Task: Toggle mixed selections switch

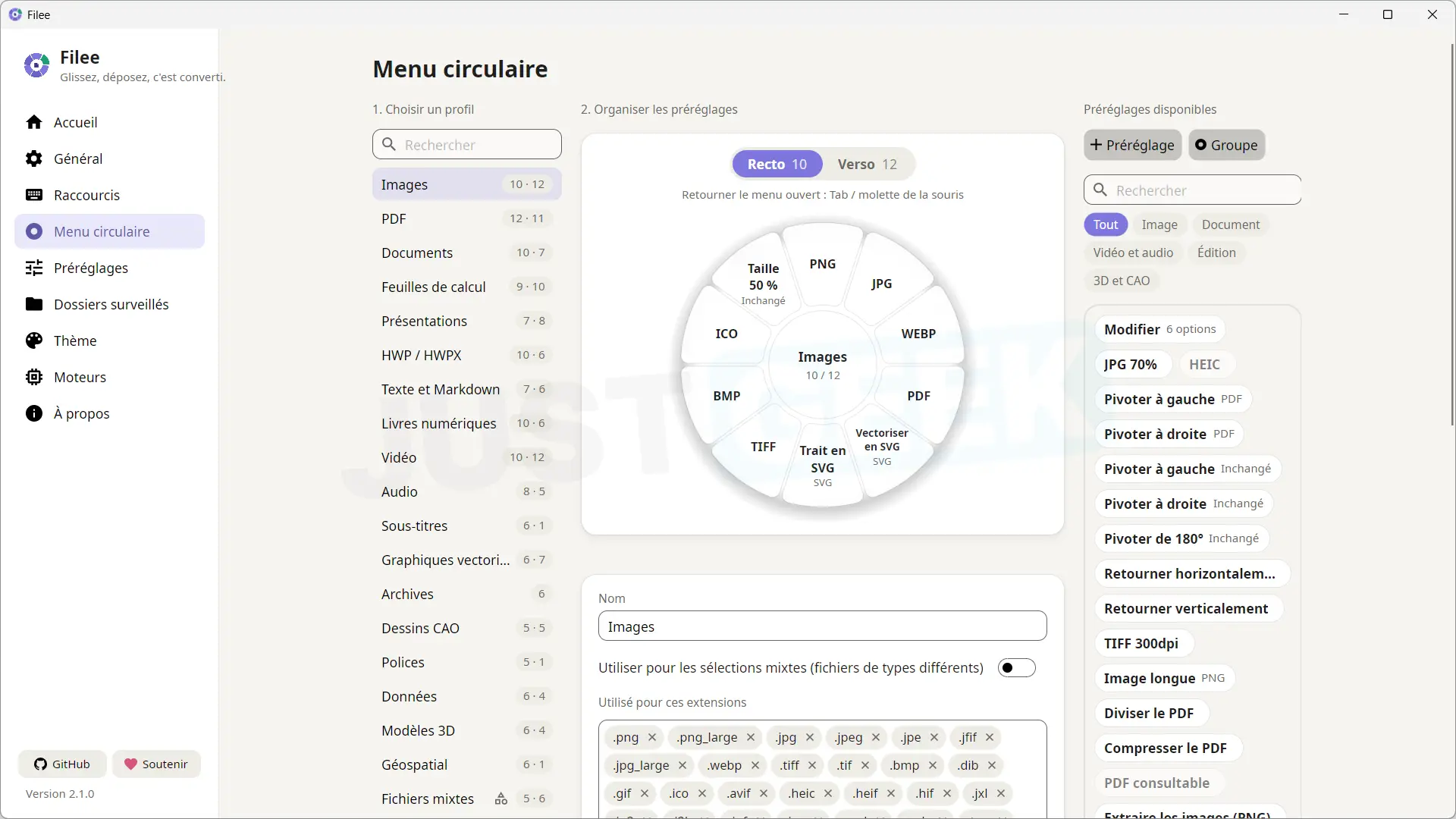Action: pos(1017,668)
